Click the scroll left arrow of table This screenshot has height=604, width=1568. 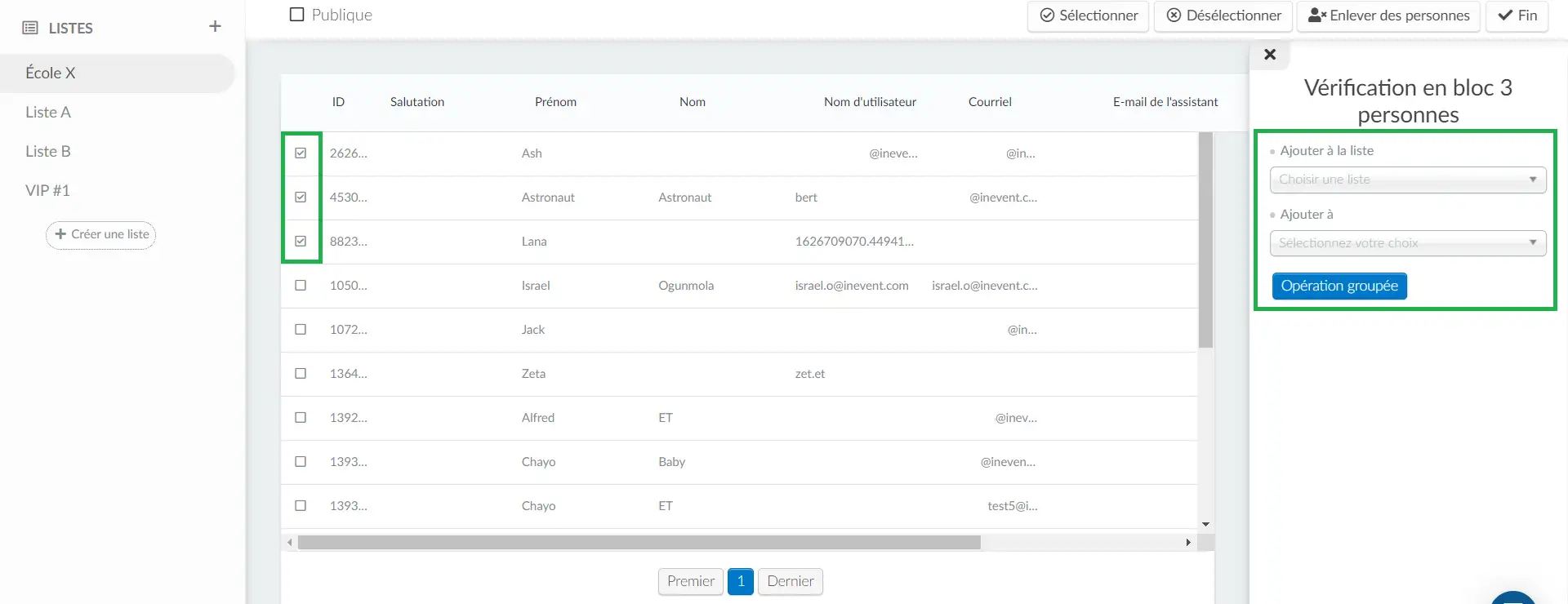pos(289,543)
